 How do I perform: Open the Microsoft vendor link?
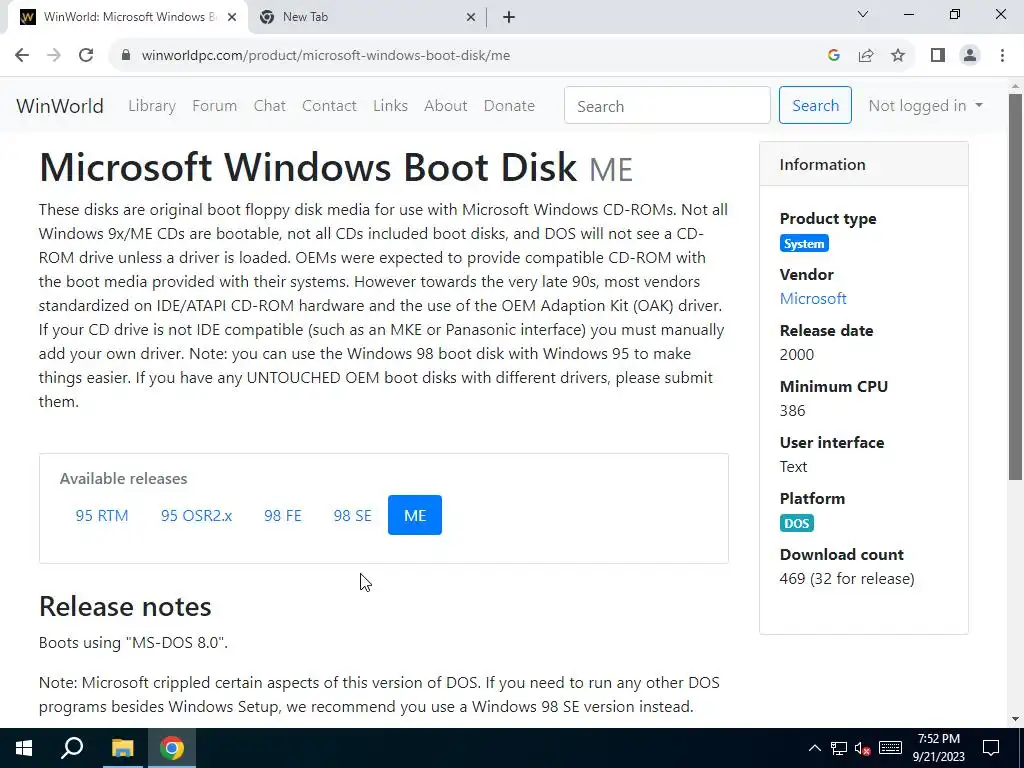(x=813, y=298)
